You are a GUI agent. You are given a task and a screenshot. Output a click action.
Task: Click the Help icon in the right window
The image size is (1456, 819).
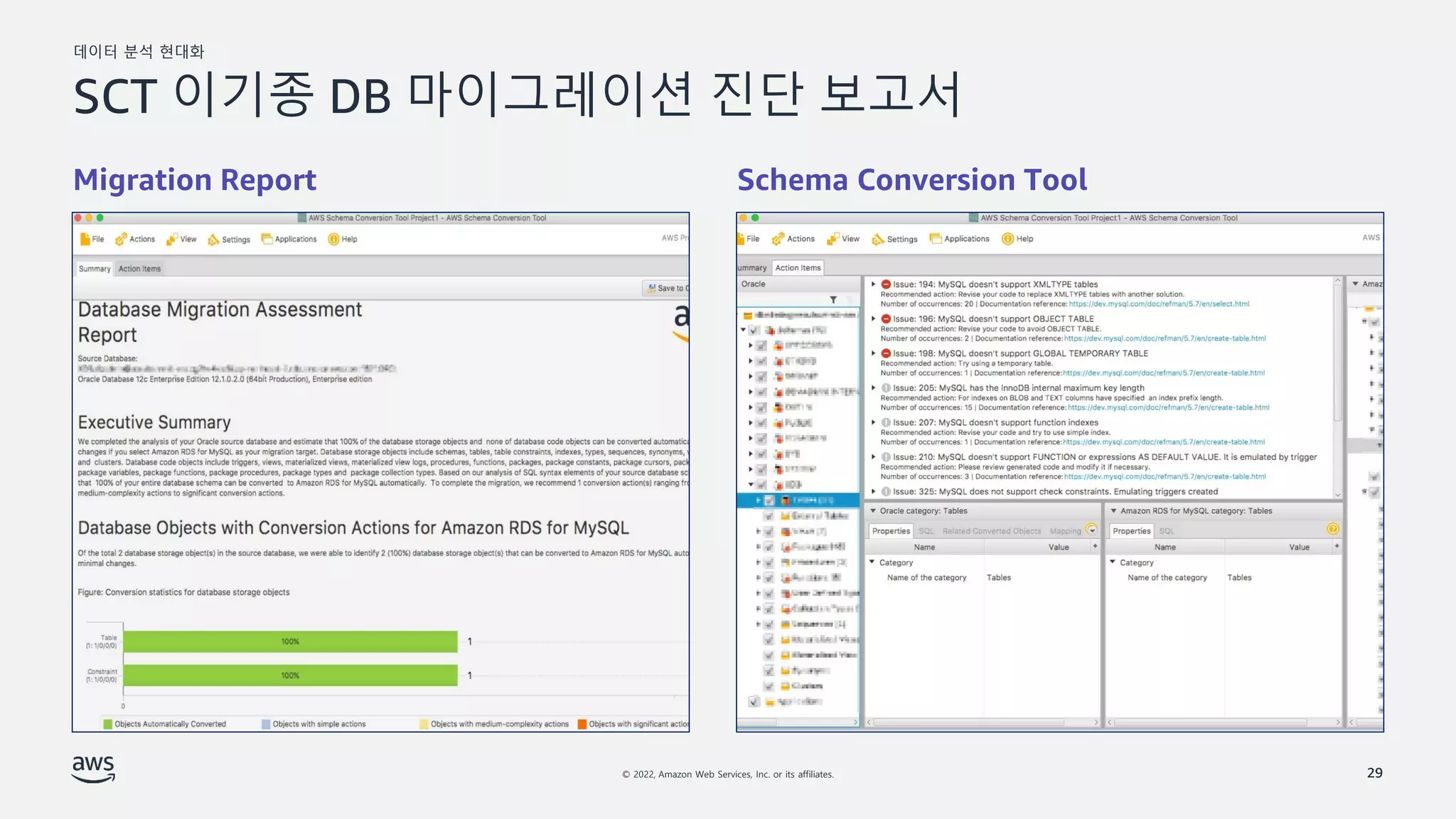pyautogui.click(x=1007, y=239)
